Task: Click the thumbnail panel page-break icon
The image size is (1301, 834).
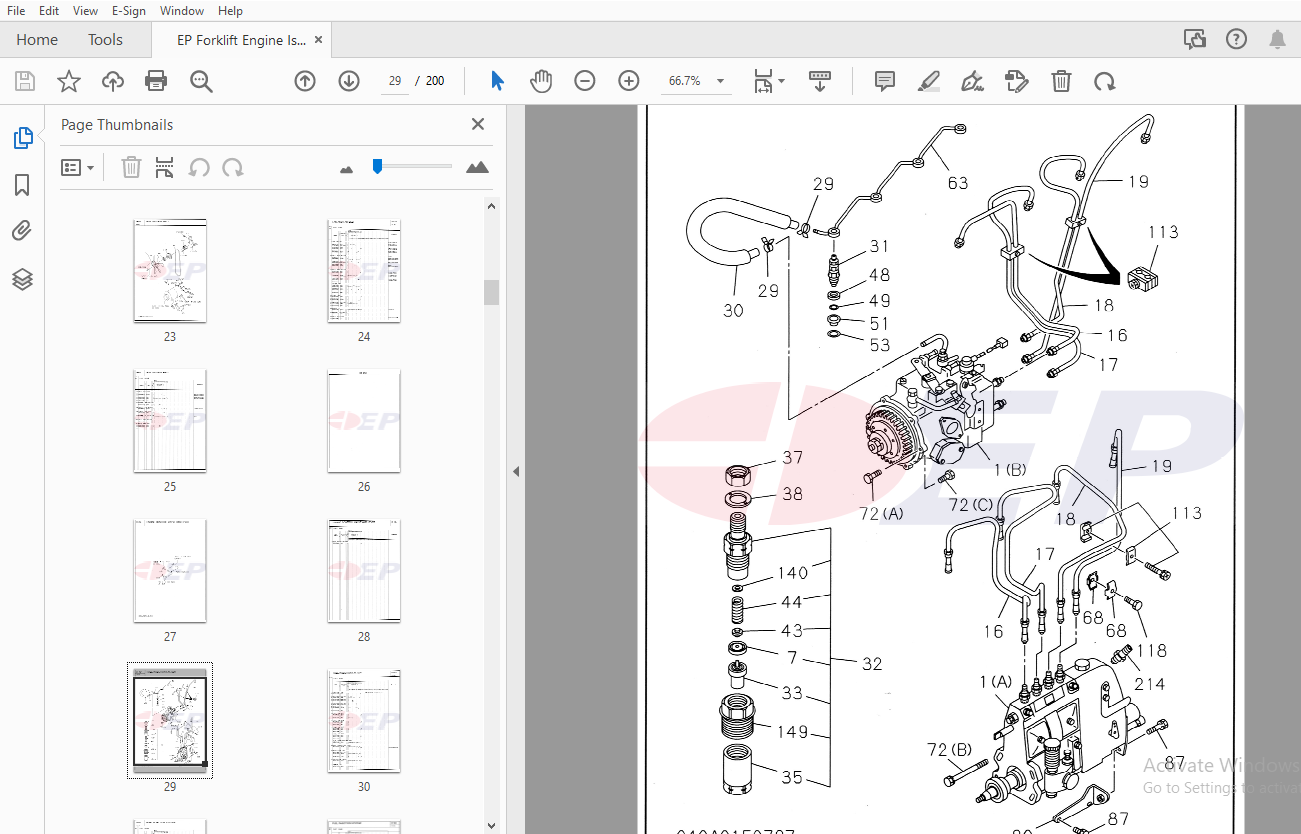Action: click(x=164, y=167)
